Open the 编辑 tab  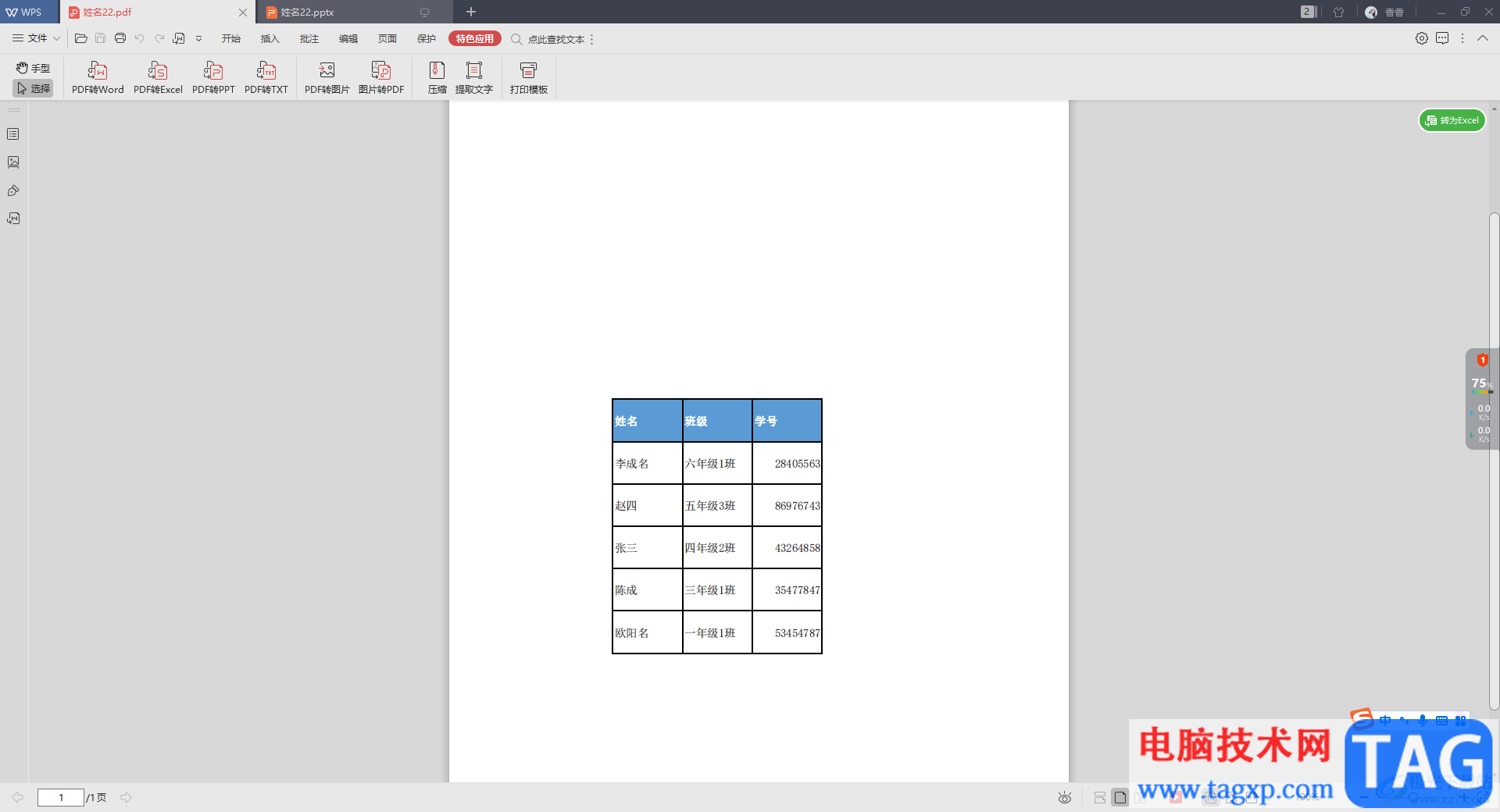click(x=348, y=39)
